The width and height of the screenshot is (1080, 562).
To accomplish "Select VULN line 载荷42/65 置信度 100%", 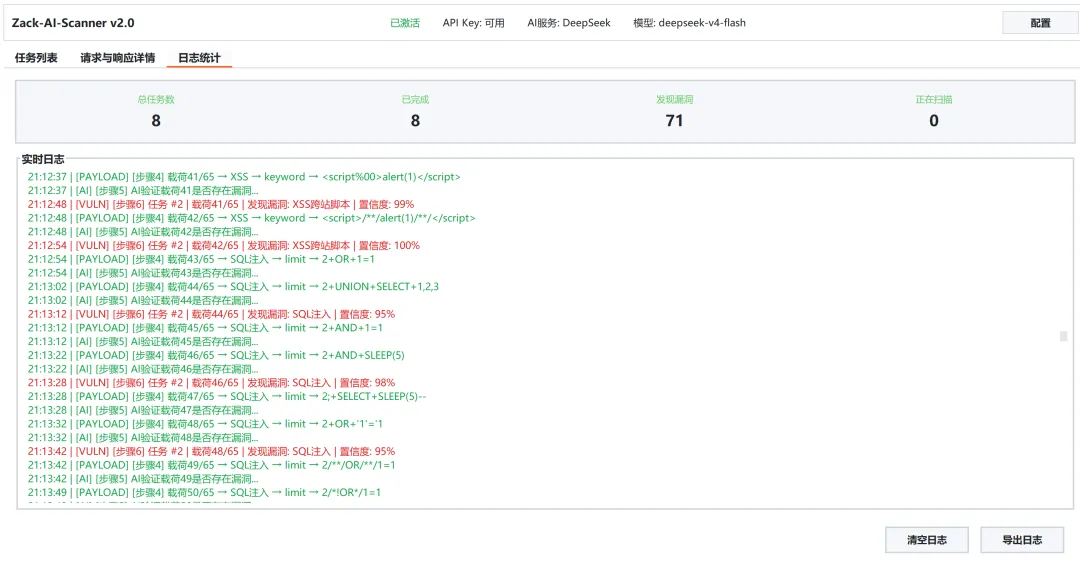I will (x=224, y=246).
